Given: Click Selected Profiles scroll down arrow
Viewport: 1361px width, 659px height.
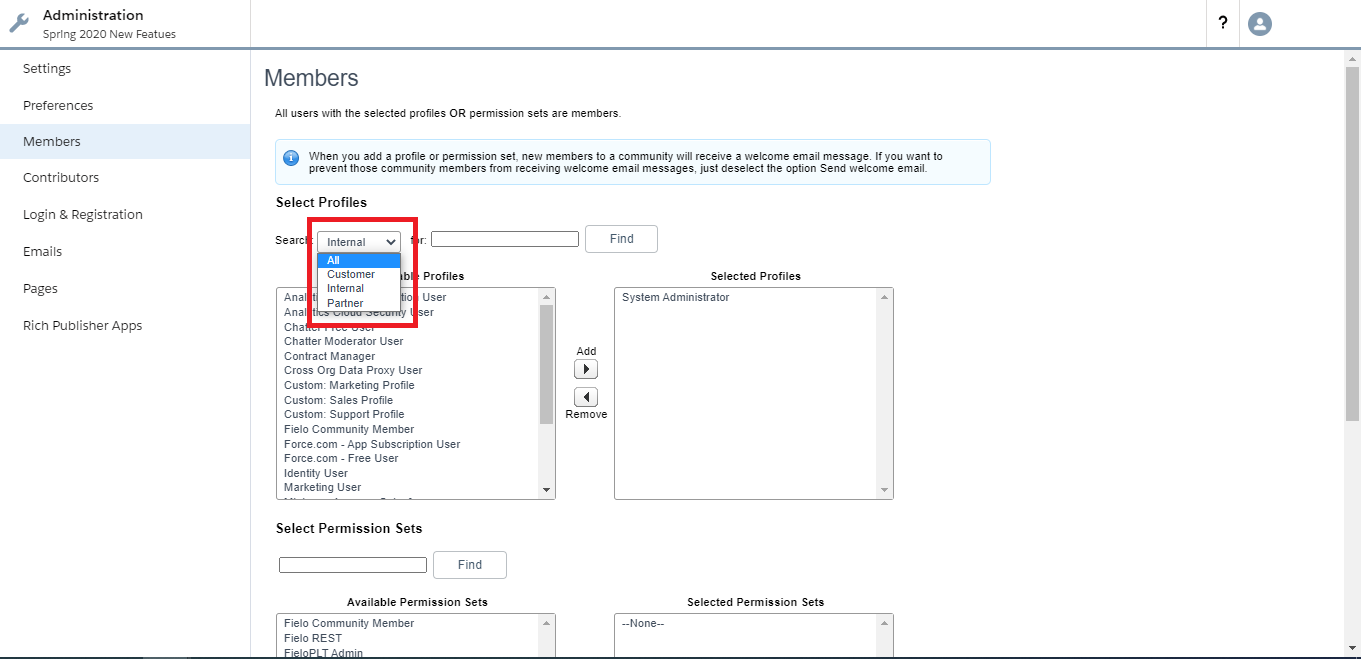Looking at the screenshot, I should (884, 490).
